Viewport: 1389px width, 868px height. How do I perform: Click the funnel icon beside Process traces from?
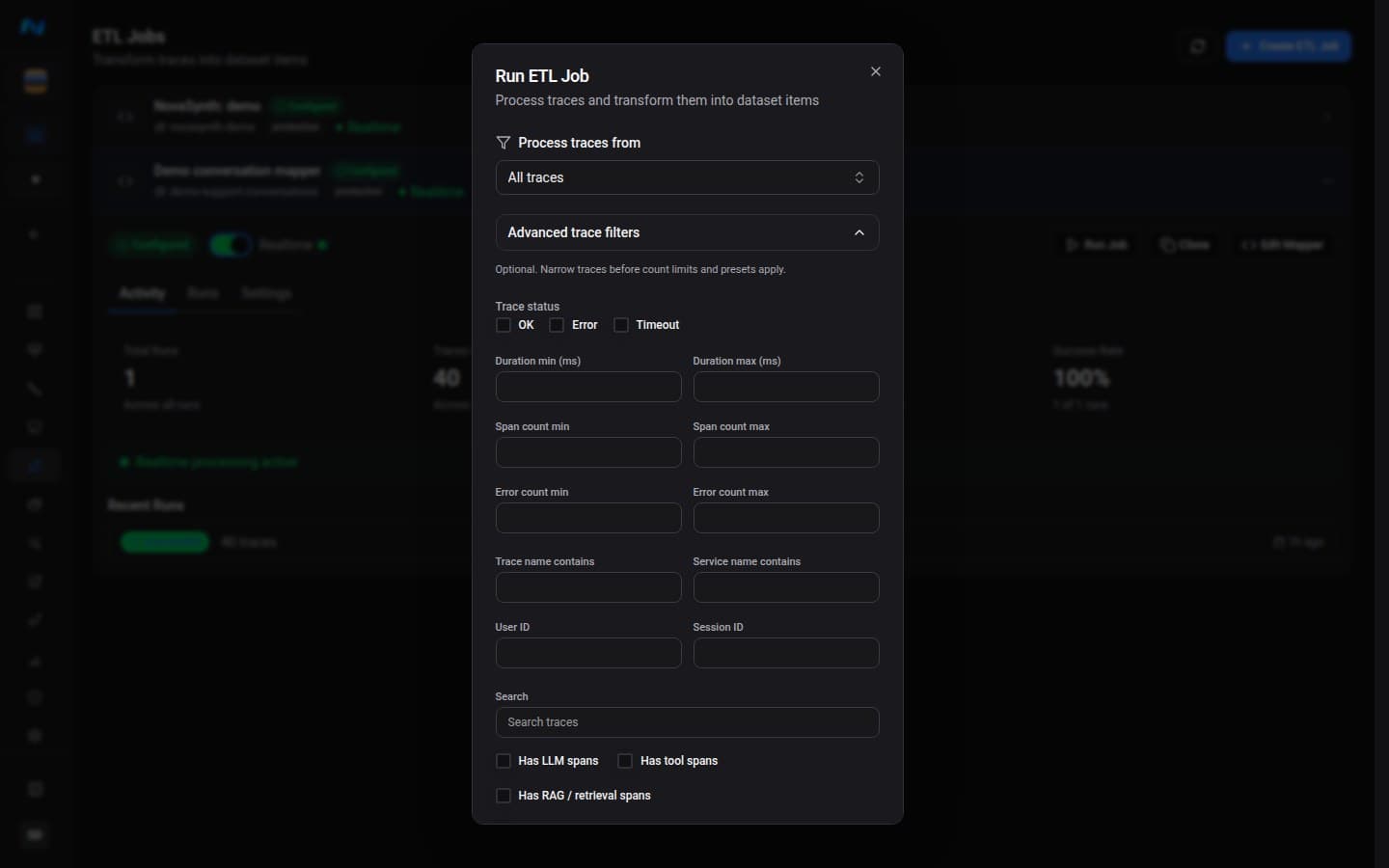coord(503,143)
